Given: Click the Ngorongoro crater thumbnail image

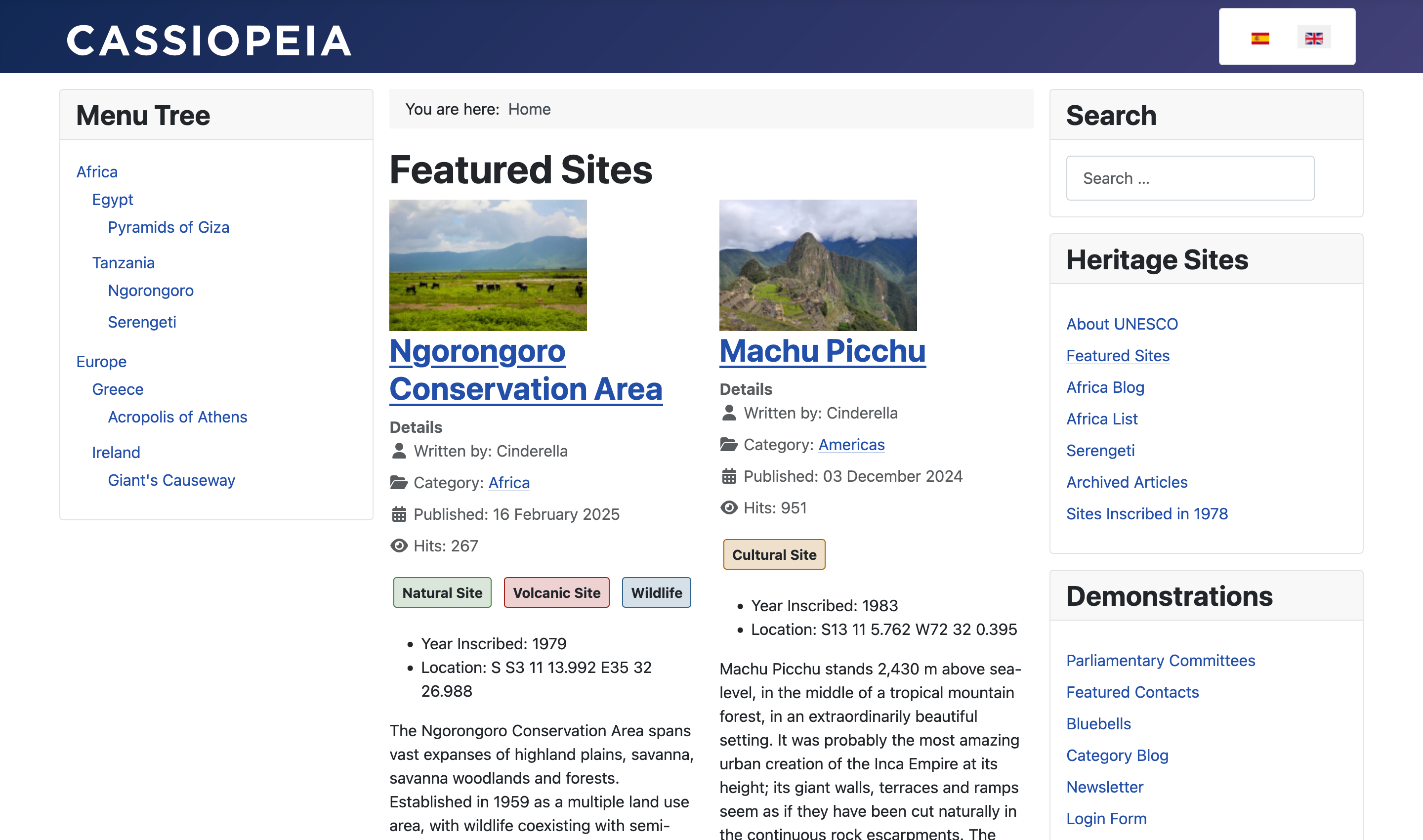Looking at the screenshot, I should tap(488, 265).
